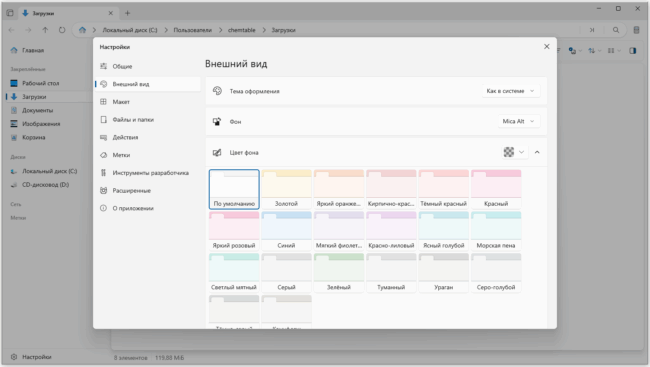The height and width of the screenshot is (367, 650).
Task: Choose the Ураган background color
Action: (444, 273)
